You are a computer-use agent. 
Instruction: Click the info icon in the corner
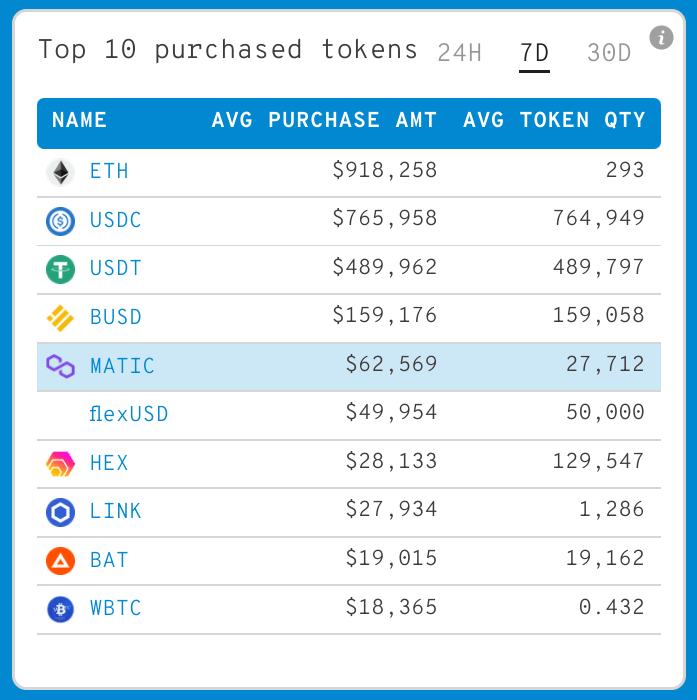click(661, 38)
